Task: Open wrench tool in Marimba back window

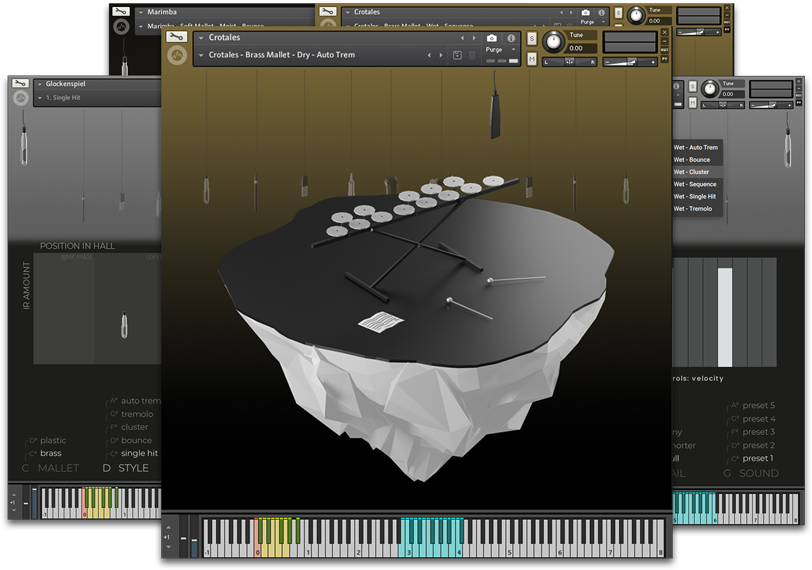Action: click(121, 11)
